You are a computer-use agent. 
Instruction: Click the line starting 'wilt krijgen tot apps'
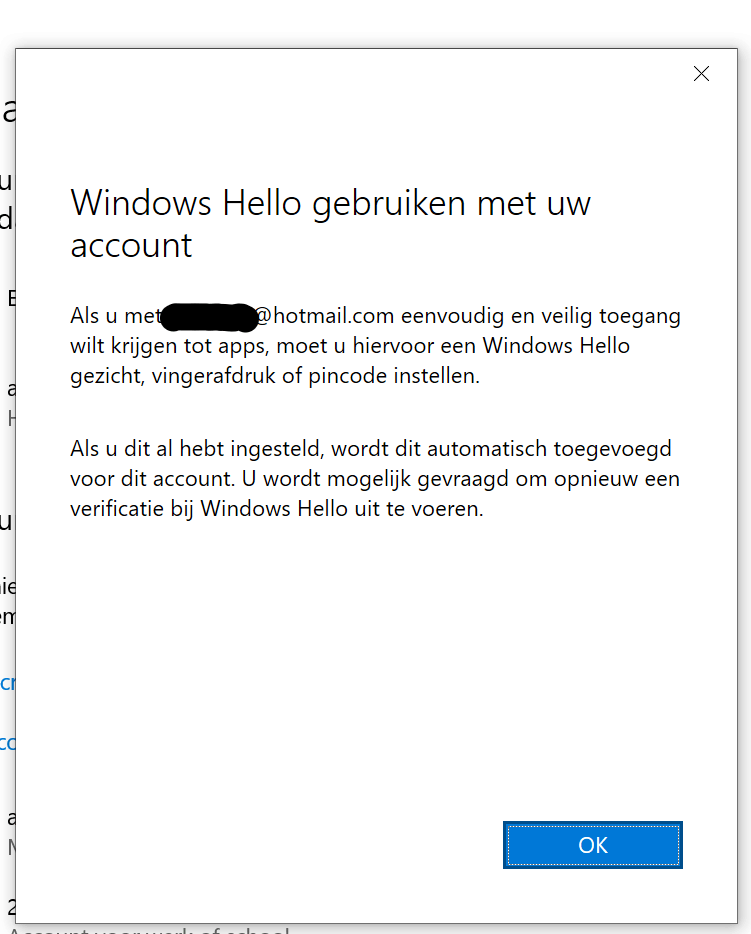(x=350, y=346)
